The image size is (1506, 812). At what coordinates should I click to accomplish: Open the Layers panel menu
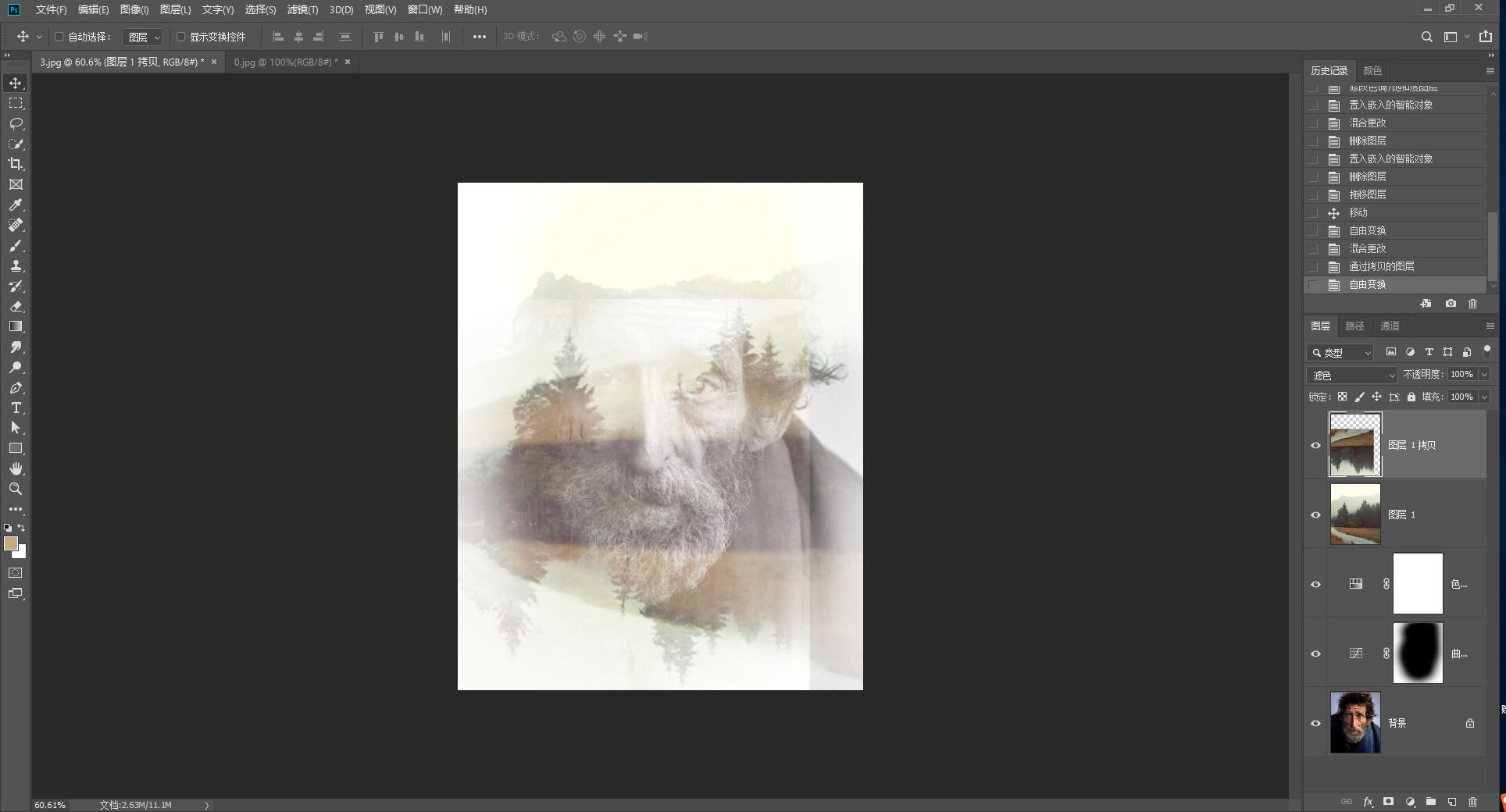click(x=1490, y=326)
